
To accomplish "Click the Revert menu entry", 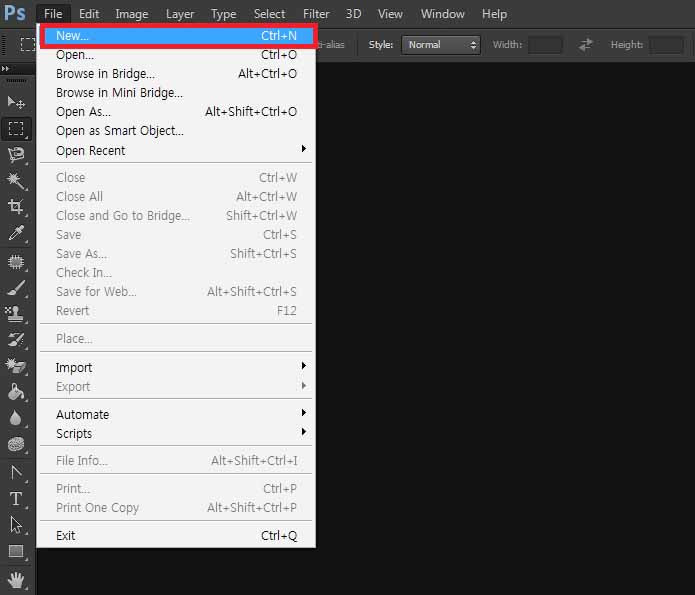I will pyautogui.click(x=177, y=311).
